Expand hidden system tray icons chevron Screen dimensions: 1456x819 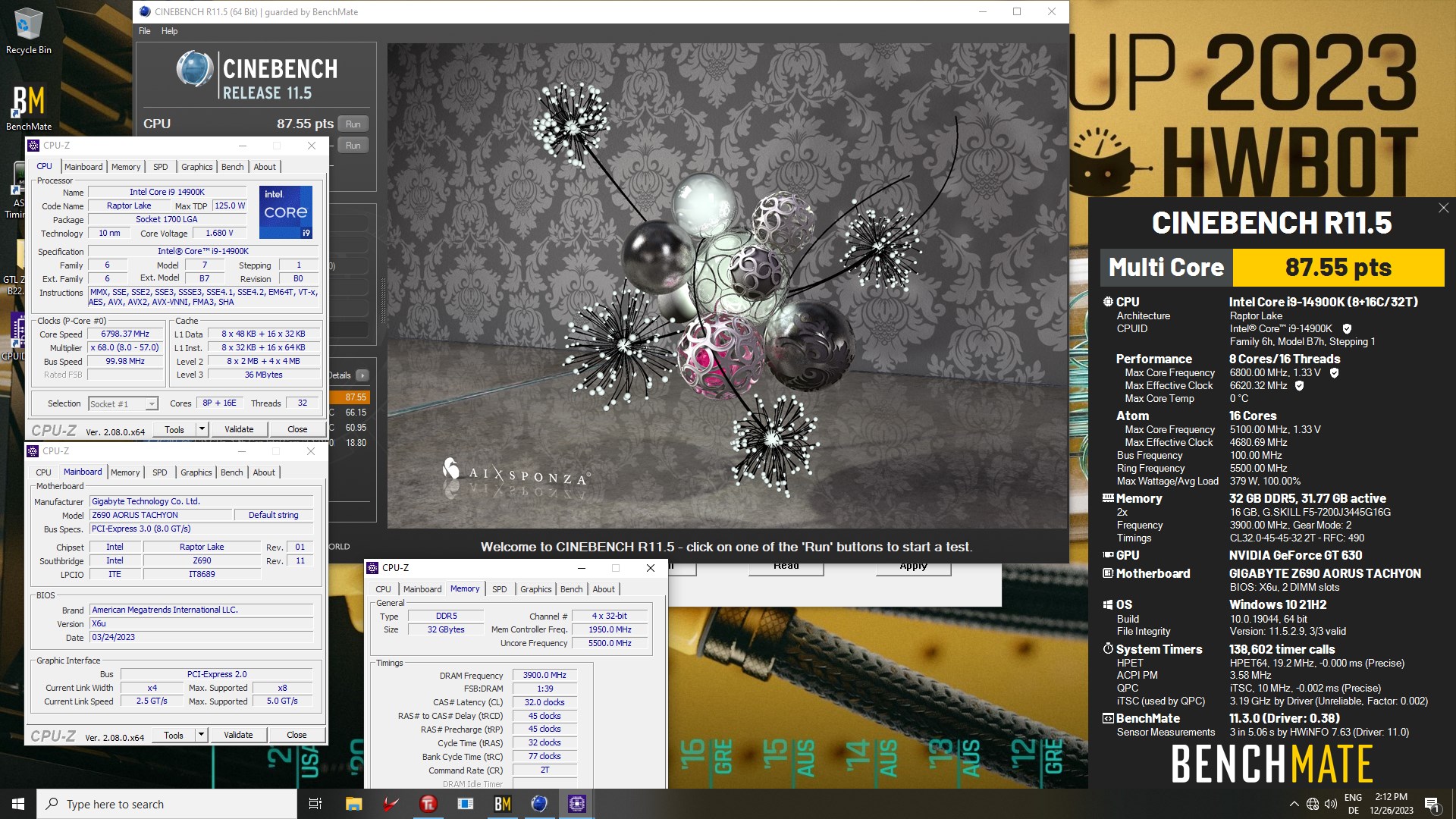tap(1294, 804)
